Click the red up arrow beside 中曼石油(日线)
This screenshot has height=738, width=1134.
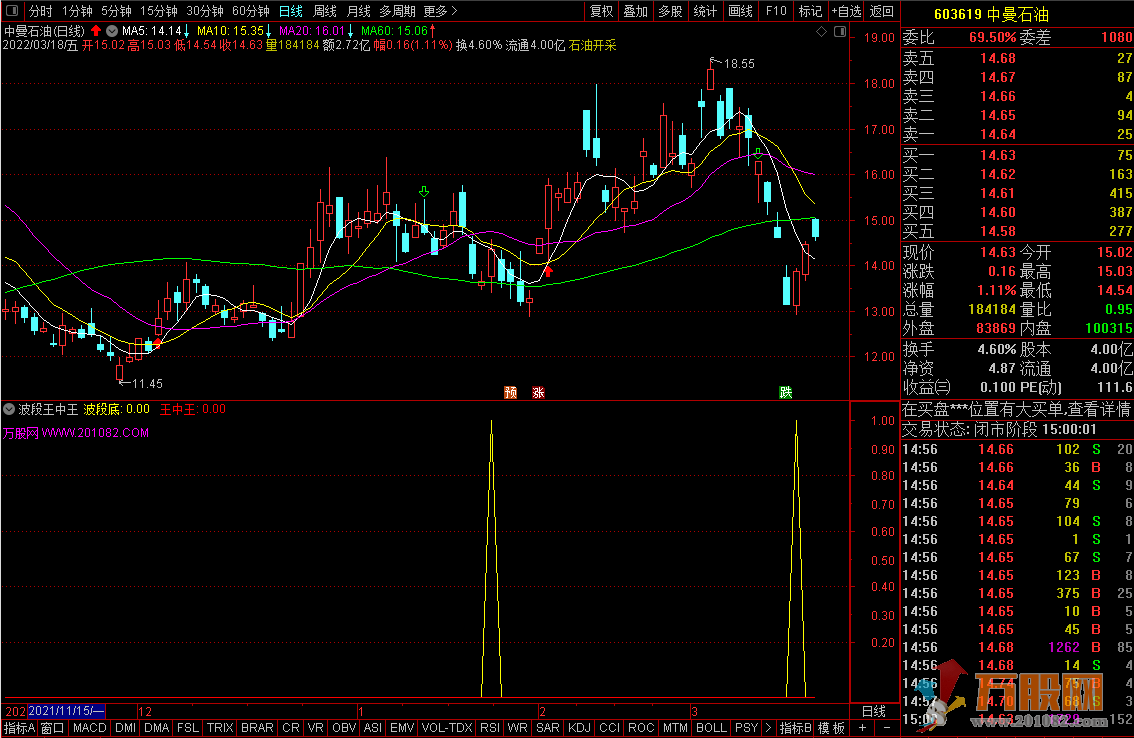96,31
